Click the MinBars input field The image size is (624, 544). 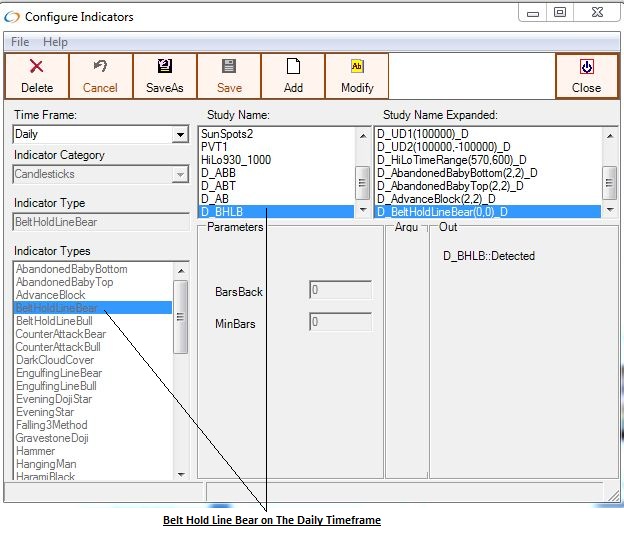[340, 322]
